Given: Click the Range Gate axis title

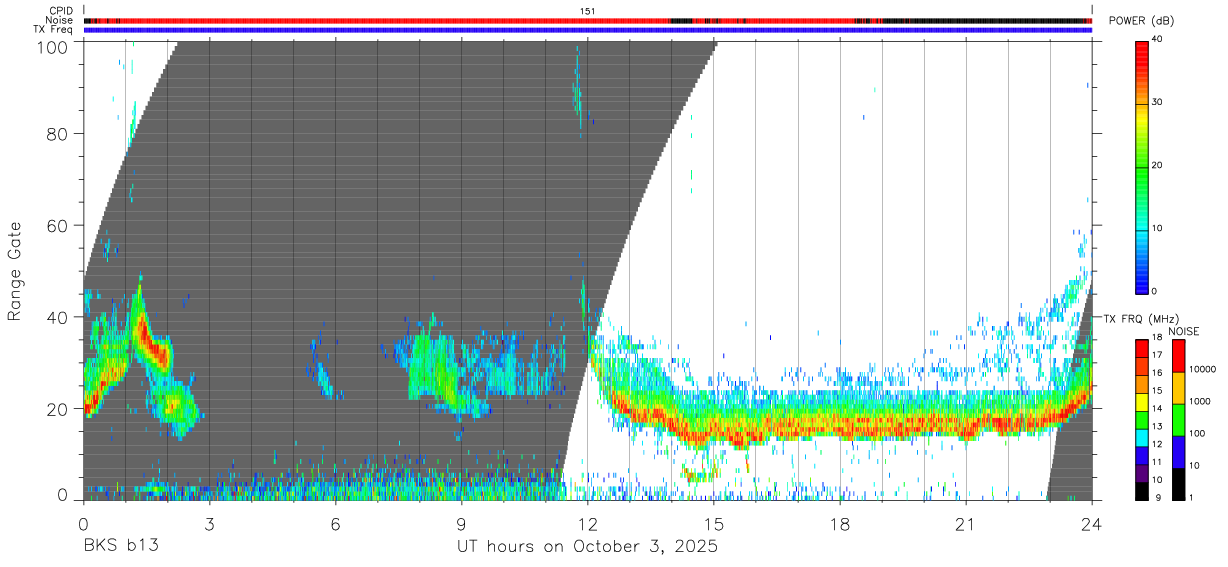Looking at the screenshot, I should 15,269.
